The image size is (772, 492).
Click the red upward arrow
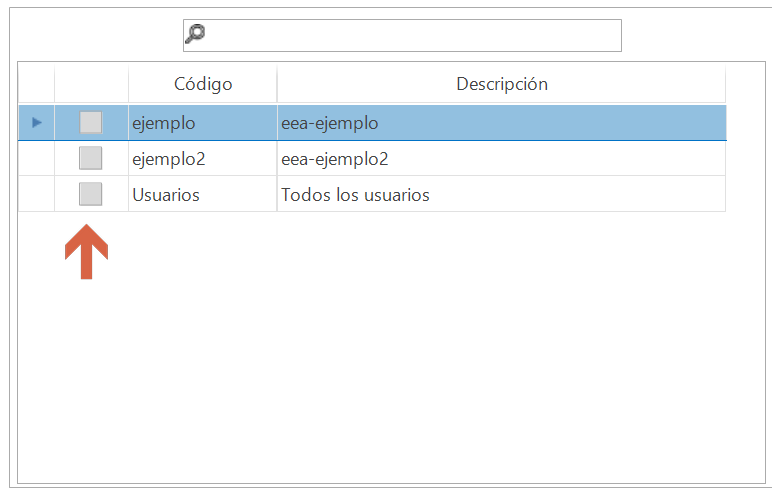click(x=86, y=252)
